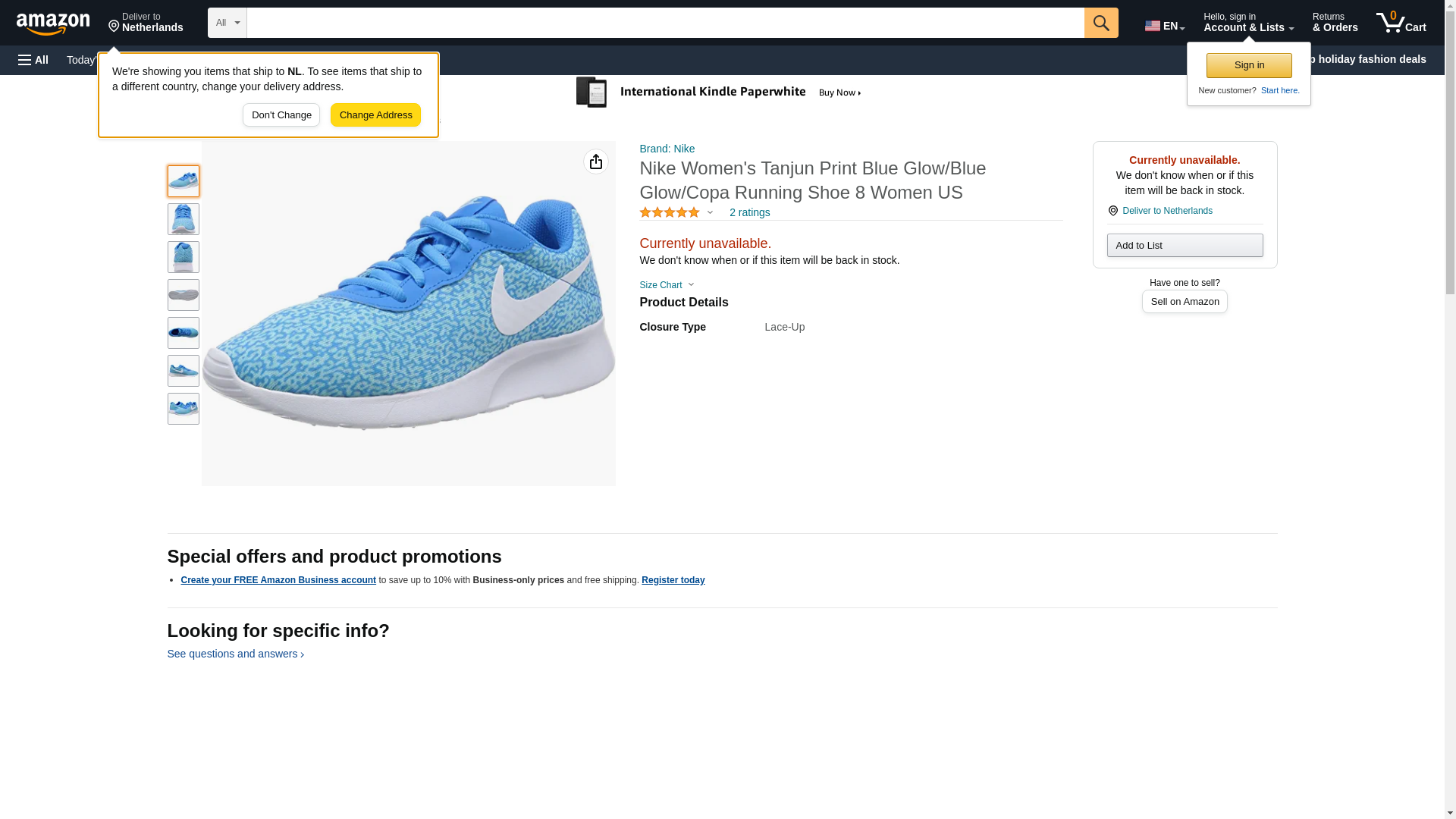Image resolution: width=1456 pixels, height=819 pixels.
Task: Expand the Size Chart dropdown
Action: [667, 285]
